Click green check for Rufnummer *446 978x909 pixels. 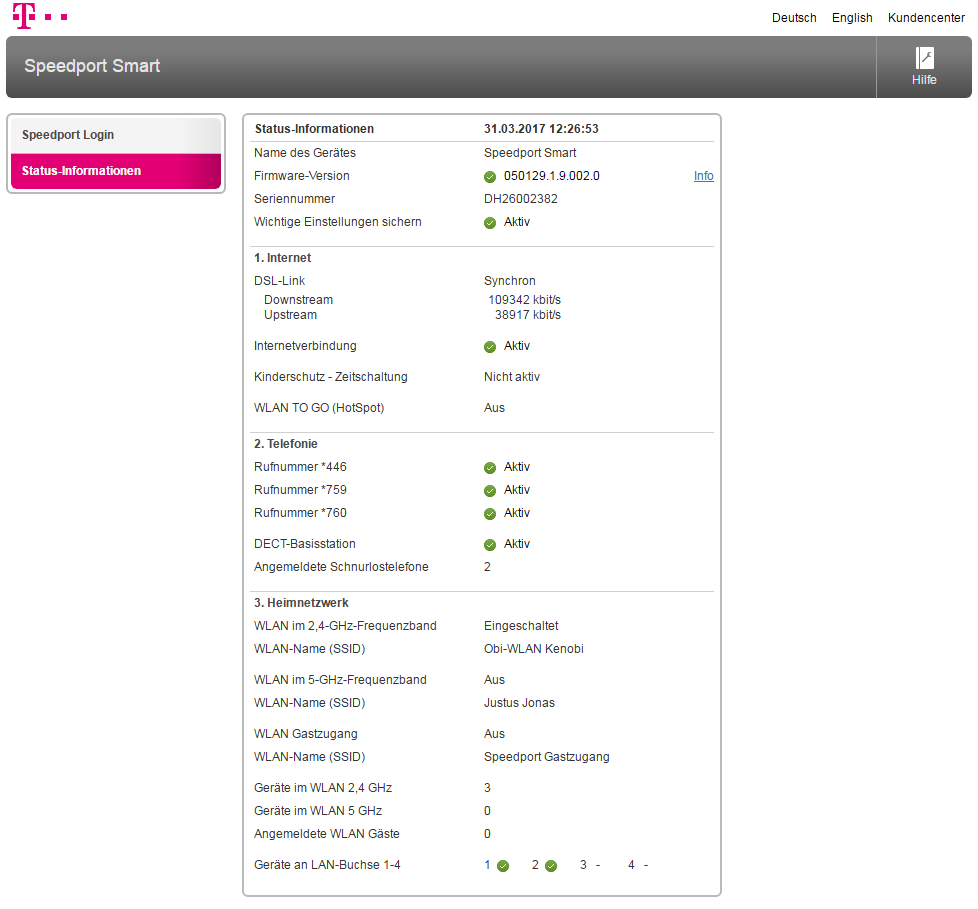(490, 468)
